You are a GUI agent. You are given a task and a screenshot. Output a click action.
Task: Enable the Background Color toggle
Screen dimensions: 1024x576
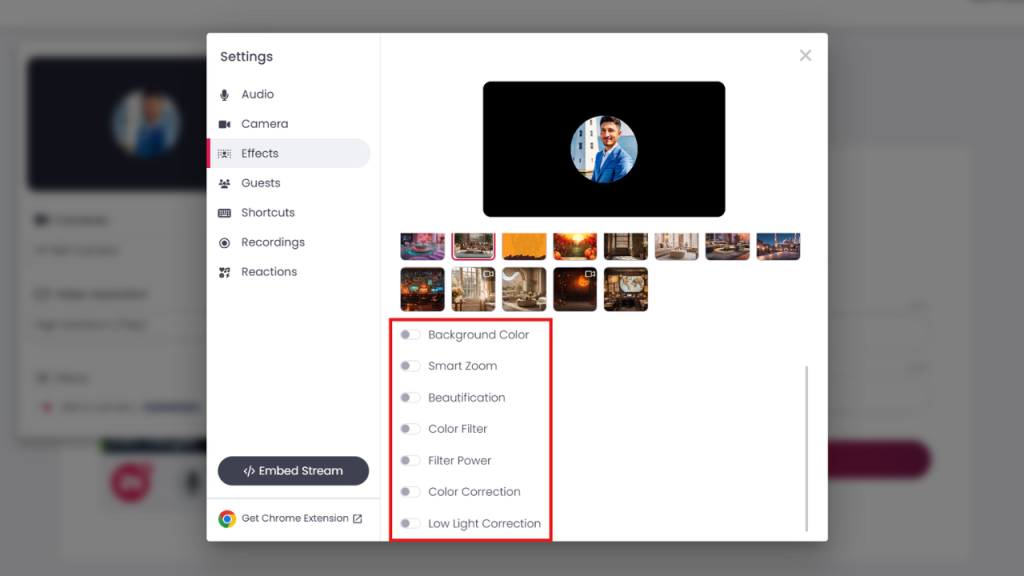coord(409,334)
